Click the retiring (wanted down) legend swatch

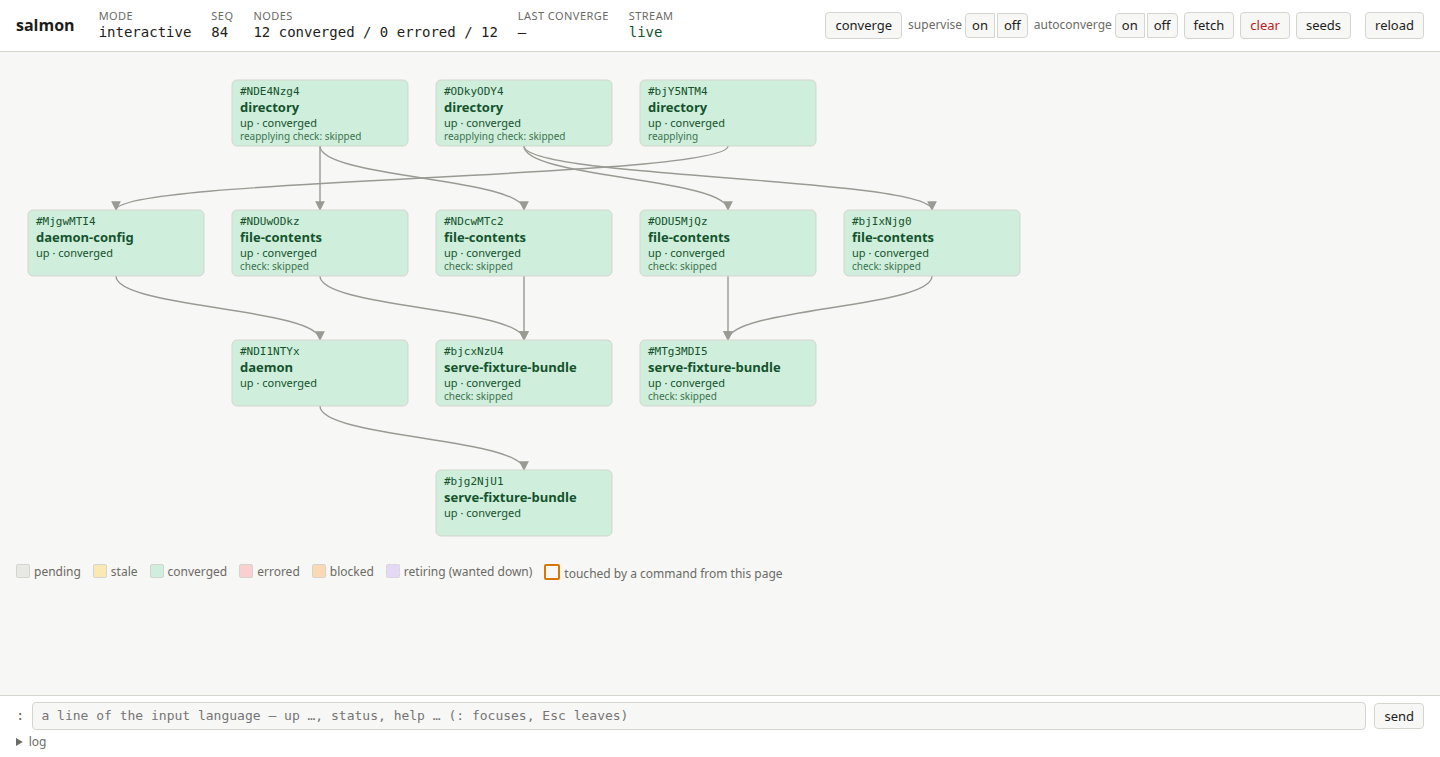pyautogui.click(x=393, y=572)
